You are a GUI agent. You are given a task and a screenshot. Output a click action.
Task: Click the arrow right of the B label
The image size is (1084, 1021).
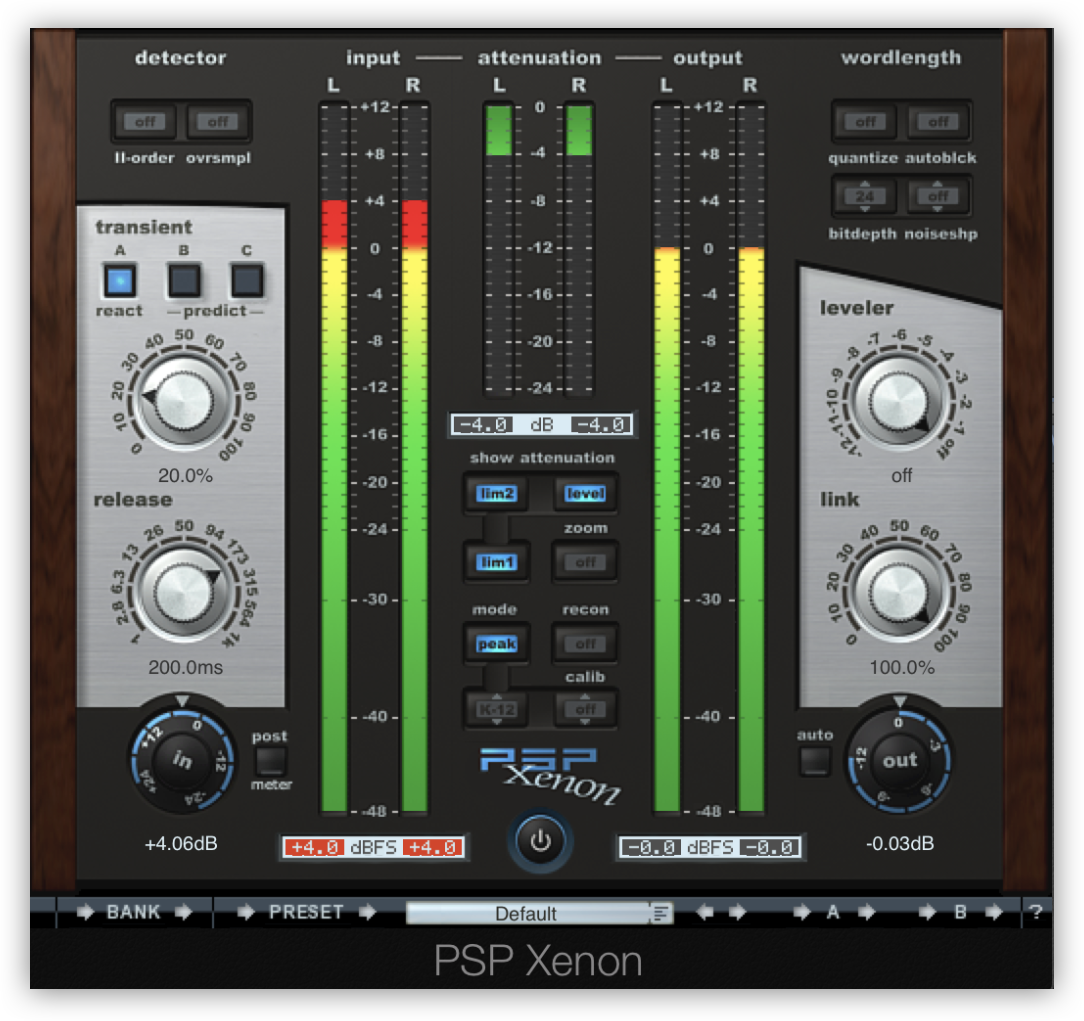click(x=994, y=912)
